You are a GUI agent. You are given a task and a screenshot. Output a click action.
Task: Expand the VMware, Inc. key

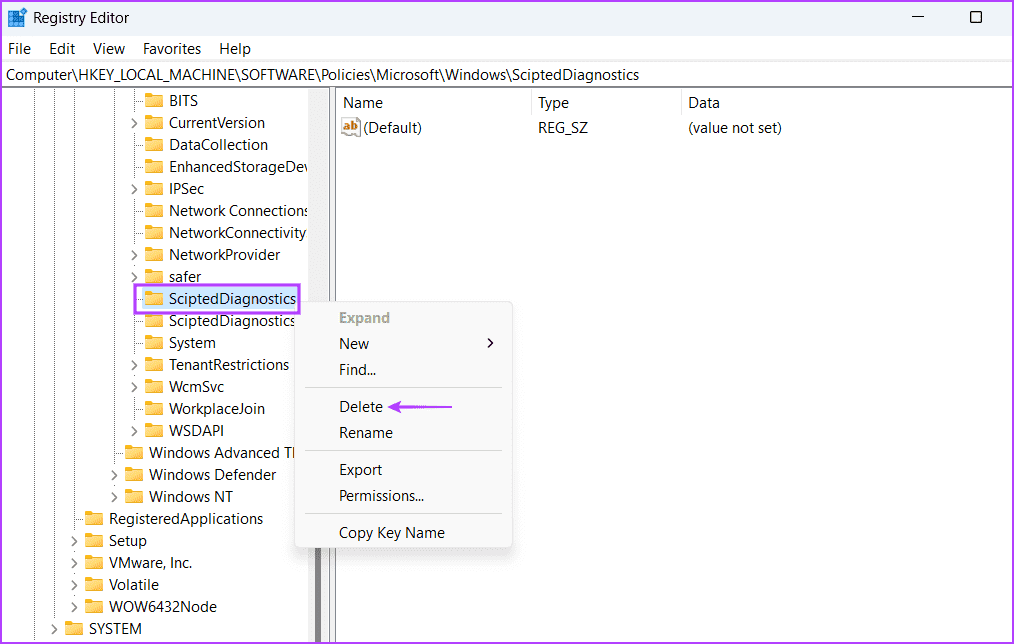(74, 563)
